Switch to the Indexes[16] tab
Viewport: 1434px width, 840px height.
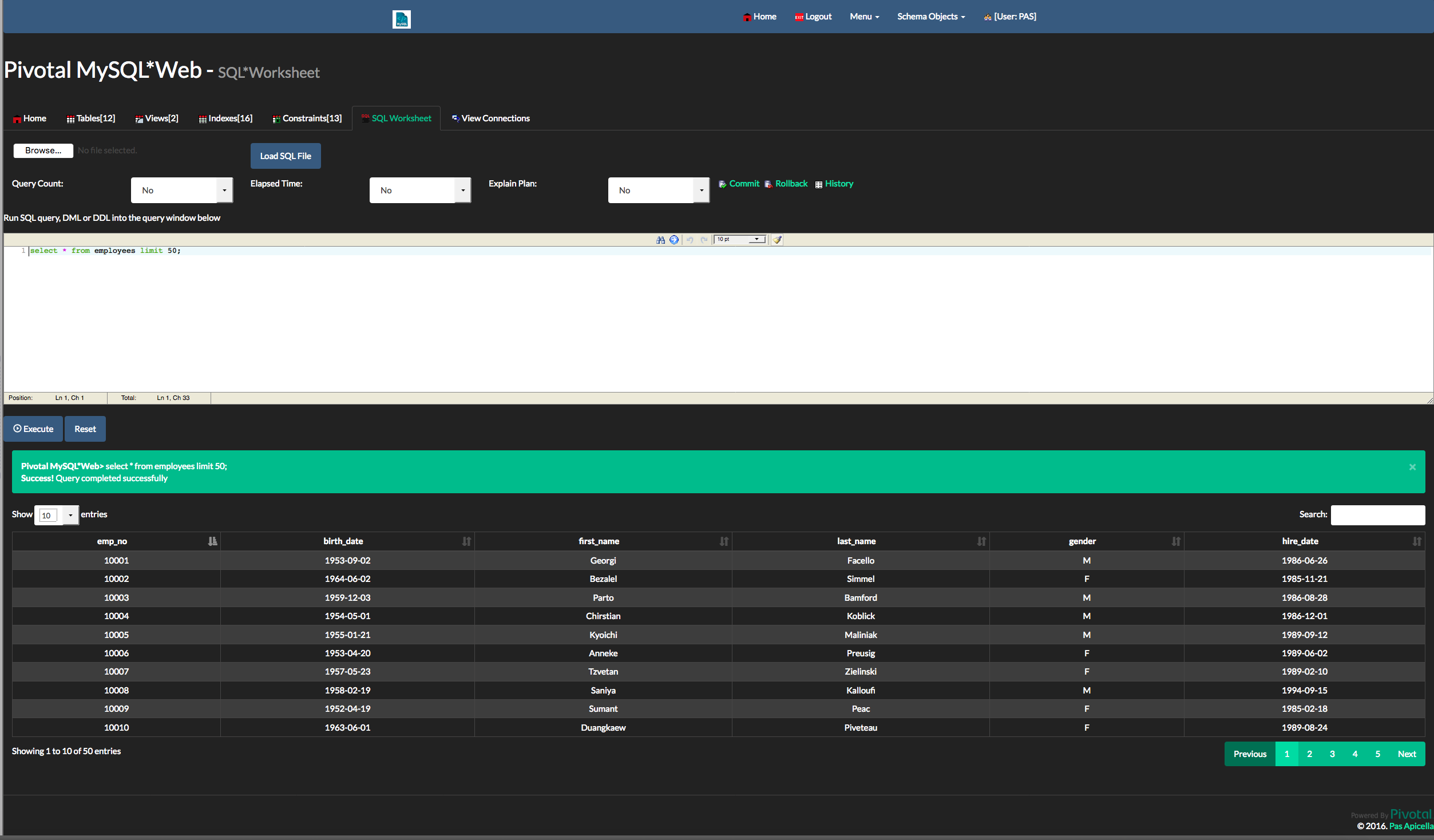click(x=225, y=118)
